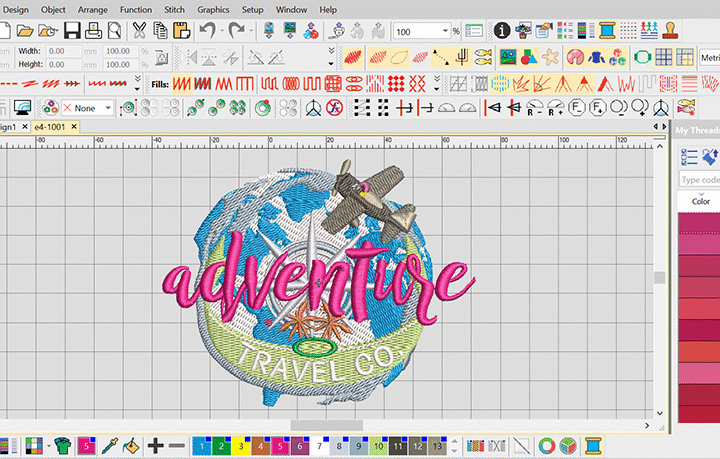Open the Graphics menu

click(213, 9)
